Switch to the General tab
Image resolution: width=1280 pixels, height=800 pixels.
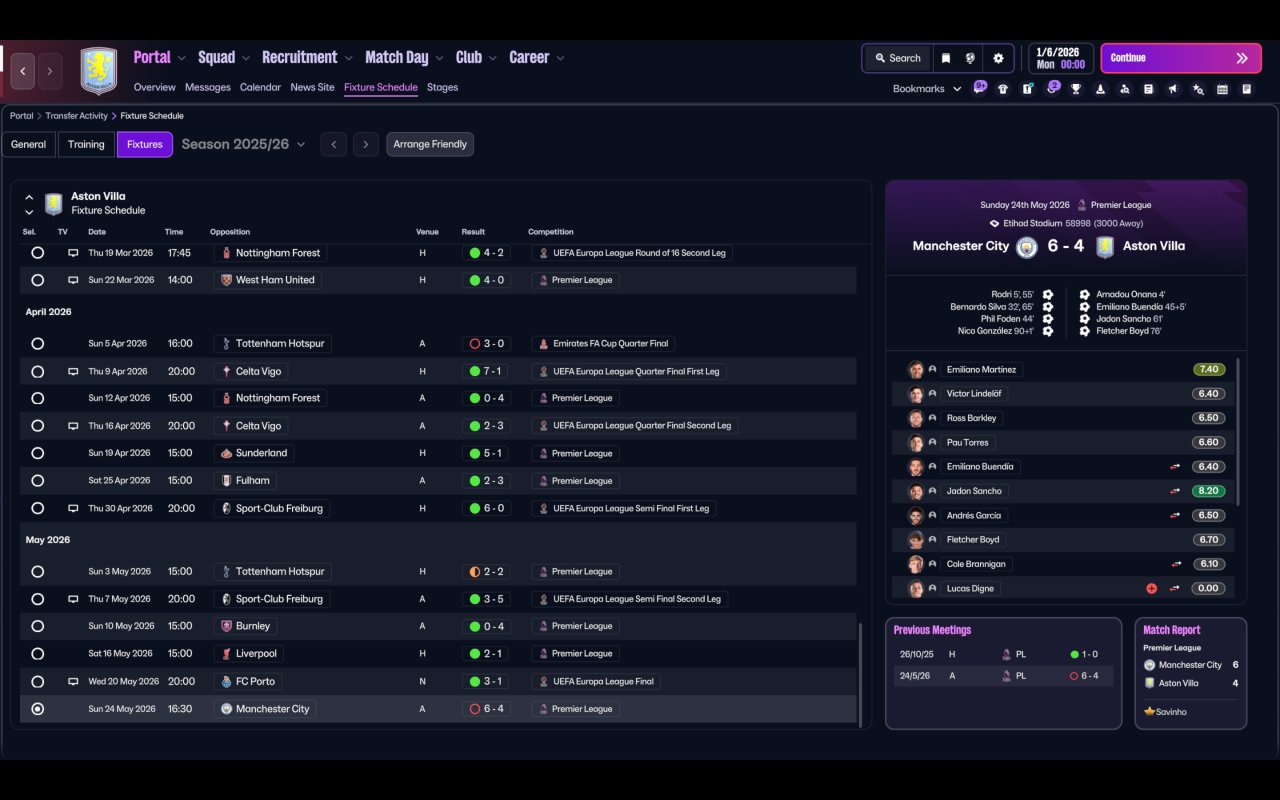tap(28, 144)
